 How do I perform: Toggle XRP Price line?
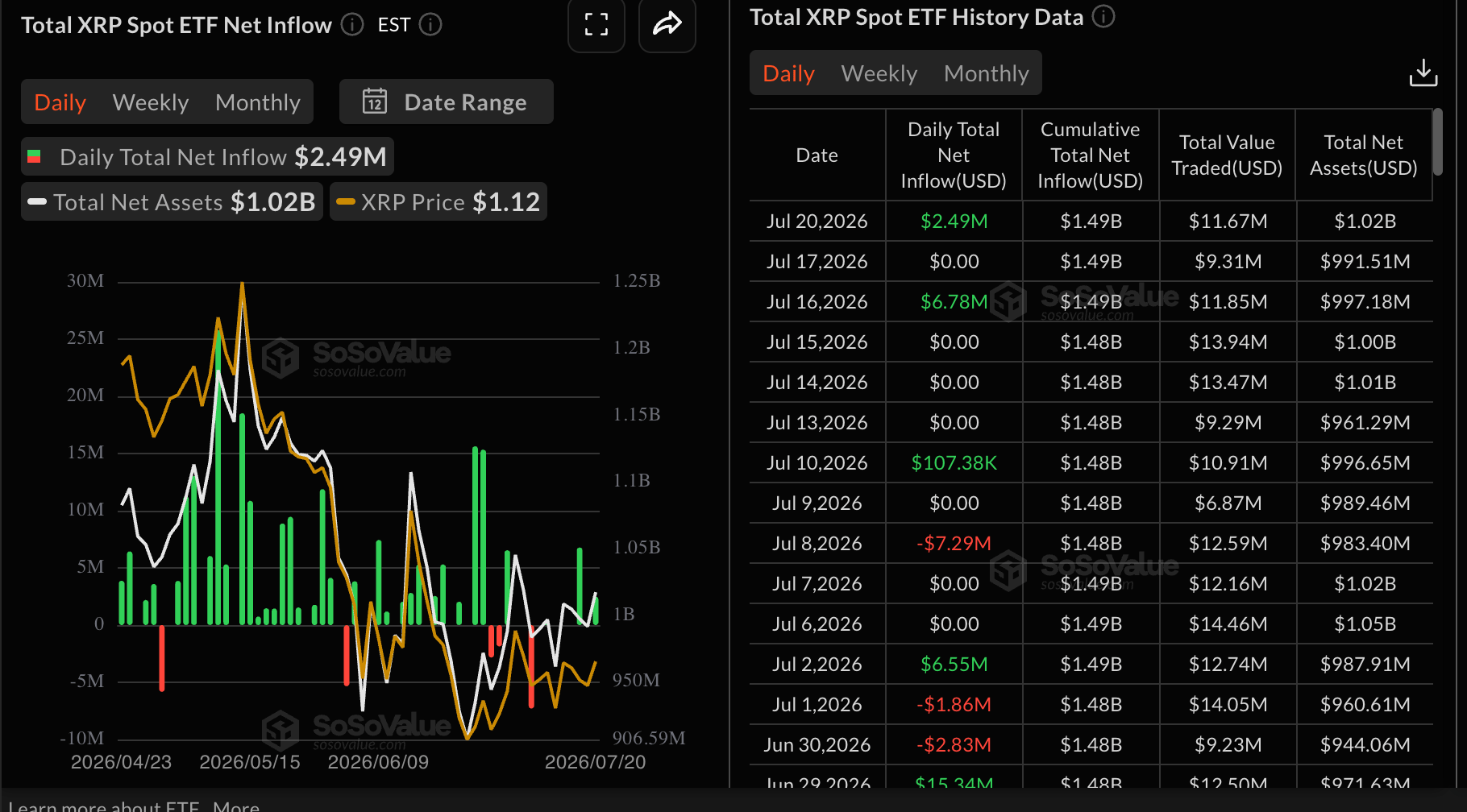tap(438, 201)
